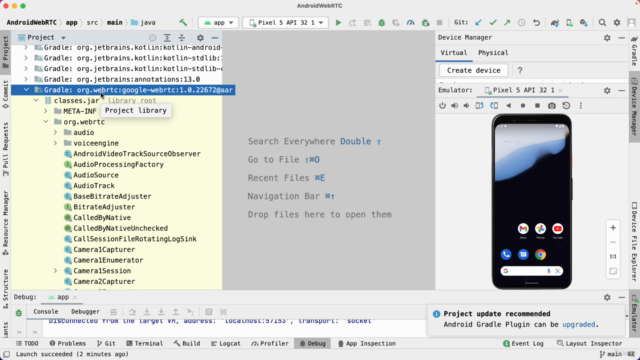This screenshot has height=360, width=640.
Task: Select the Console tab in Debug
Action: (46, 311)
